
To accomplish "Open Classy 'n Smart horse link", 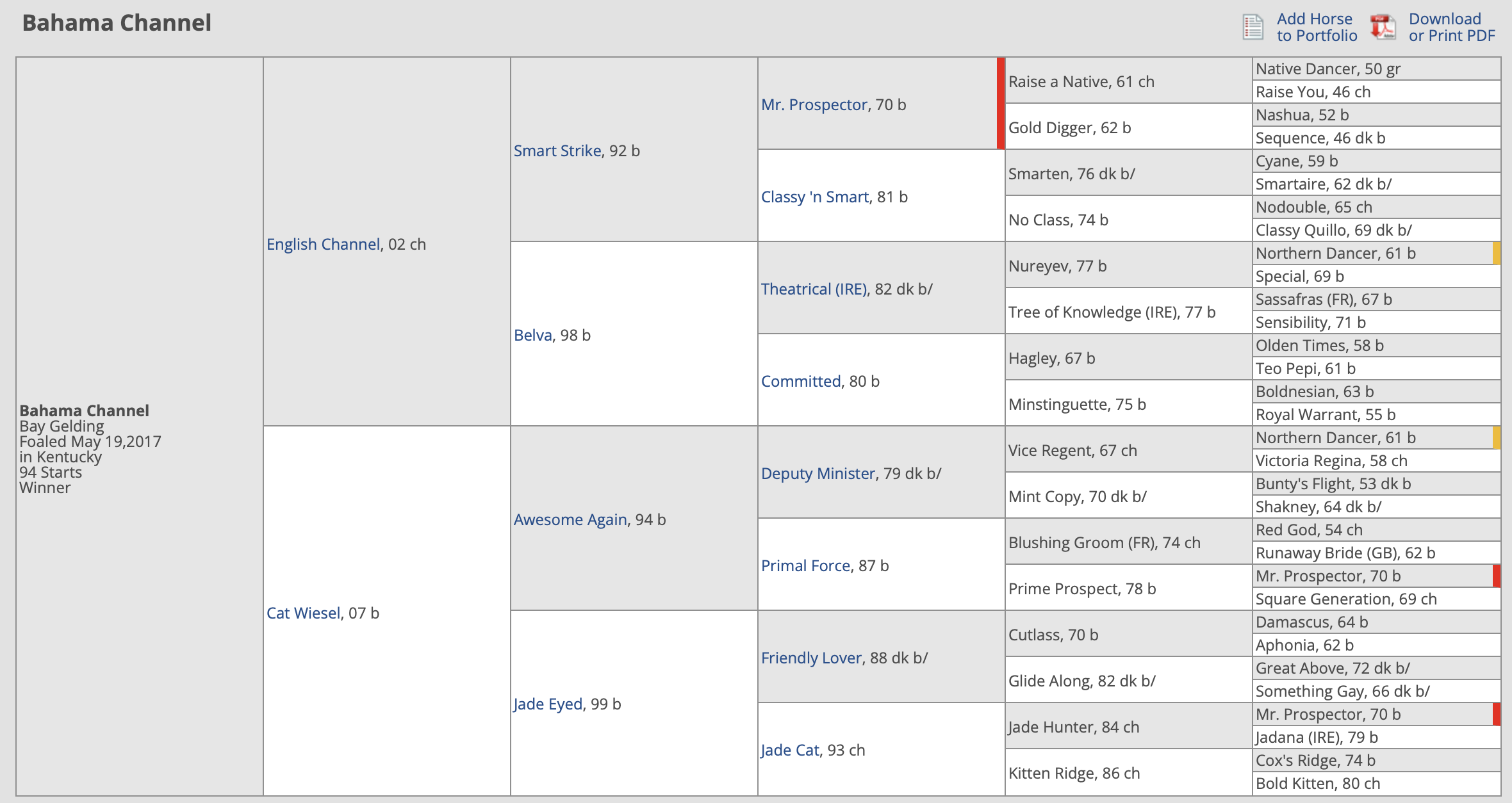I will point(814,197).
